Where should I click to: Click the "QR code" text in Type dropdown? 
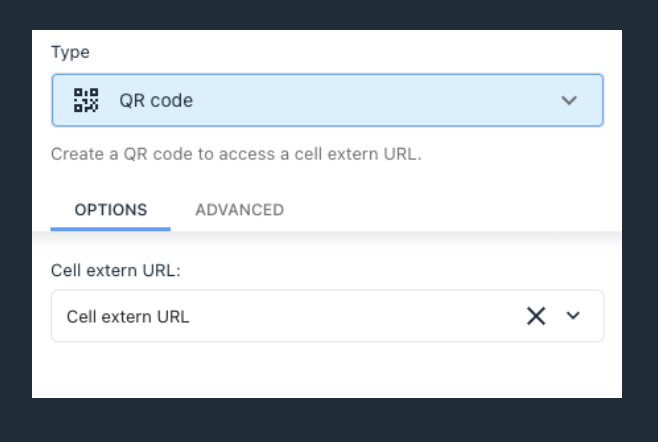pyautogui.click(x=156, y=101)
